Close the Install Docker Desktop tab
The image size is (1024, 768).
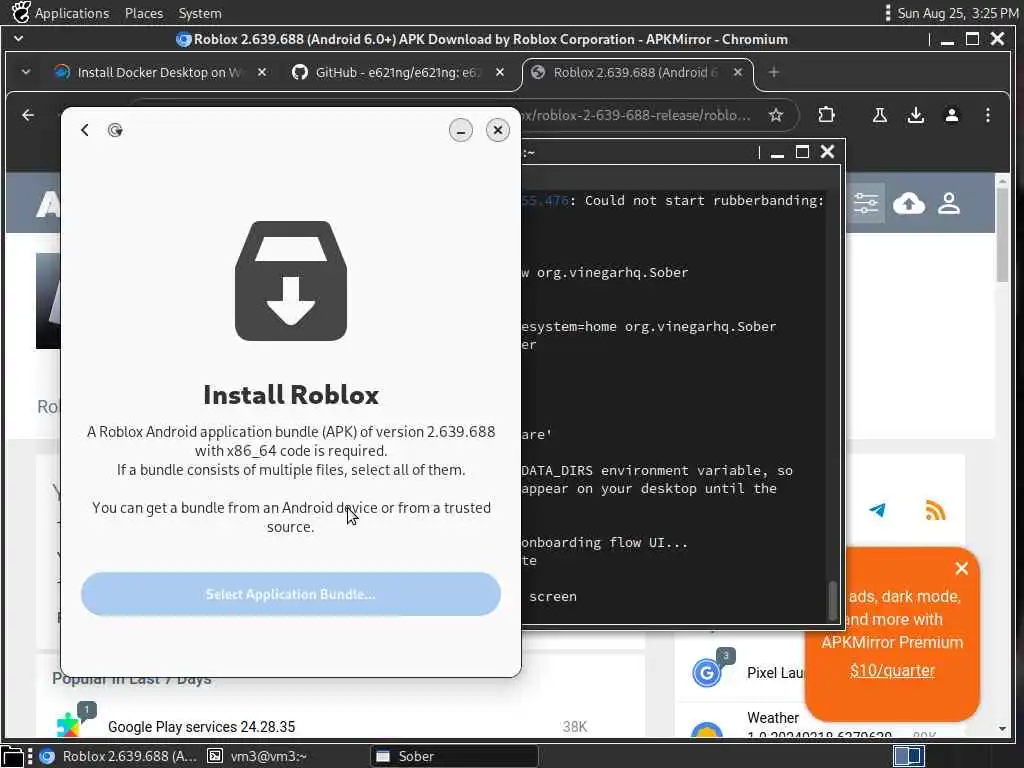tap(262, 72)
